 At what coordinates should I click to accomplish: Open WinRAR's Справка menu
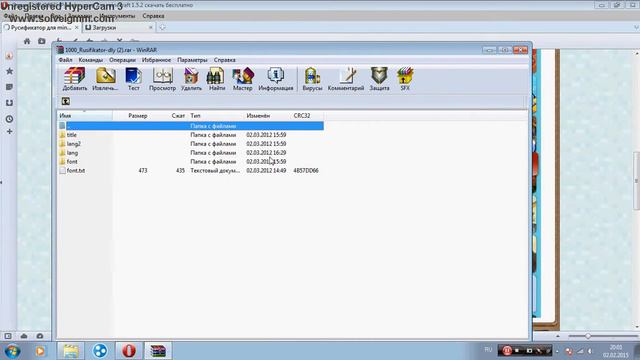click(x=224, y=60)
